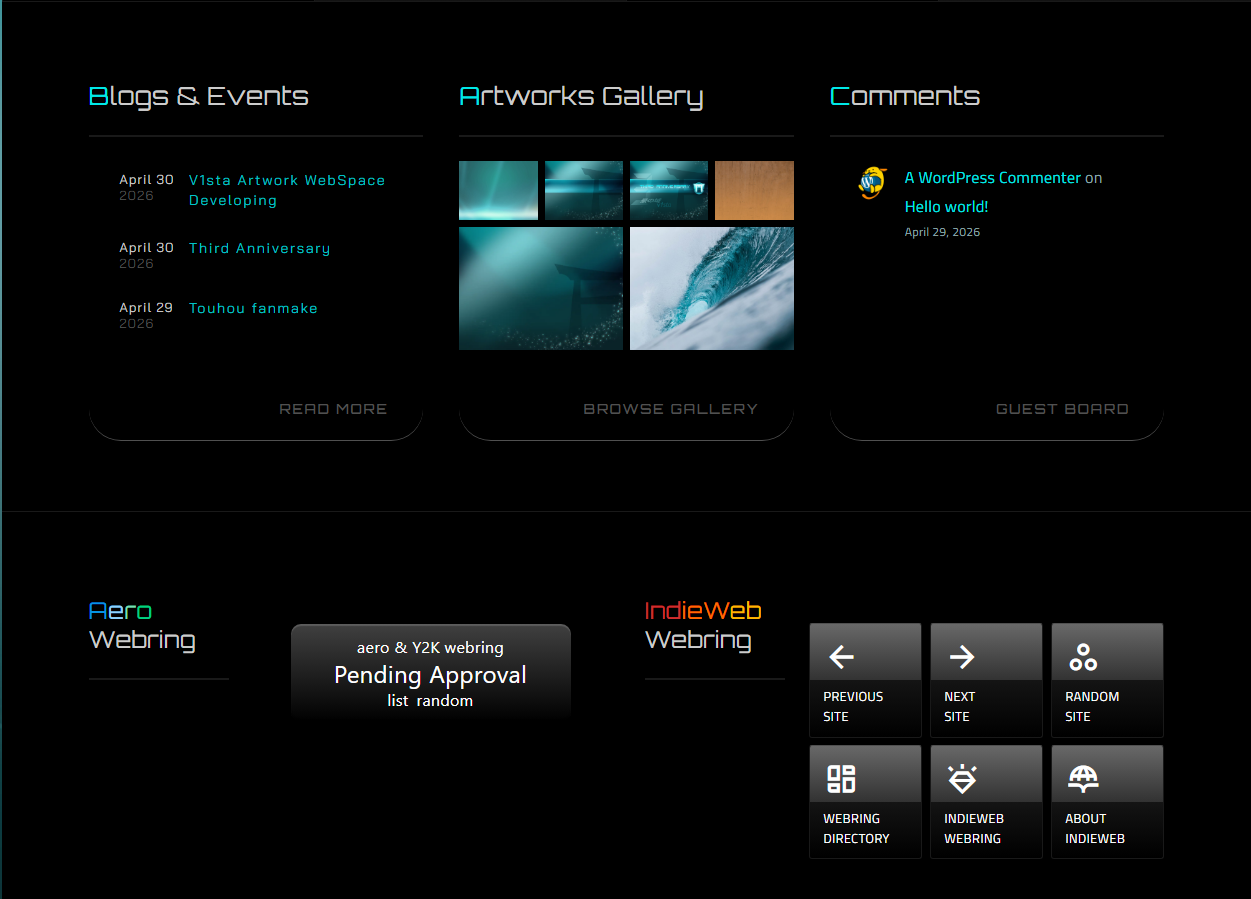This screenshot has height=899, width=1251.
Task: Open the first small teal light thumbnail
Action: pyautogui.click(x=498, y=190)
